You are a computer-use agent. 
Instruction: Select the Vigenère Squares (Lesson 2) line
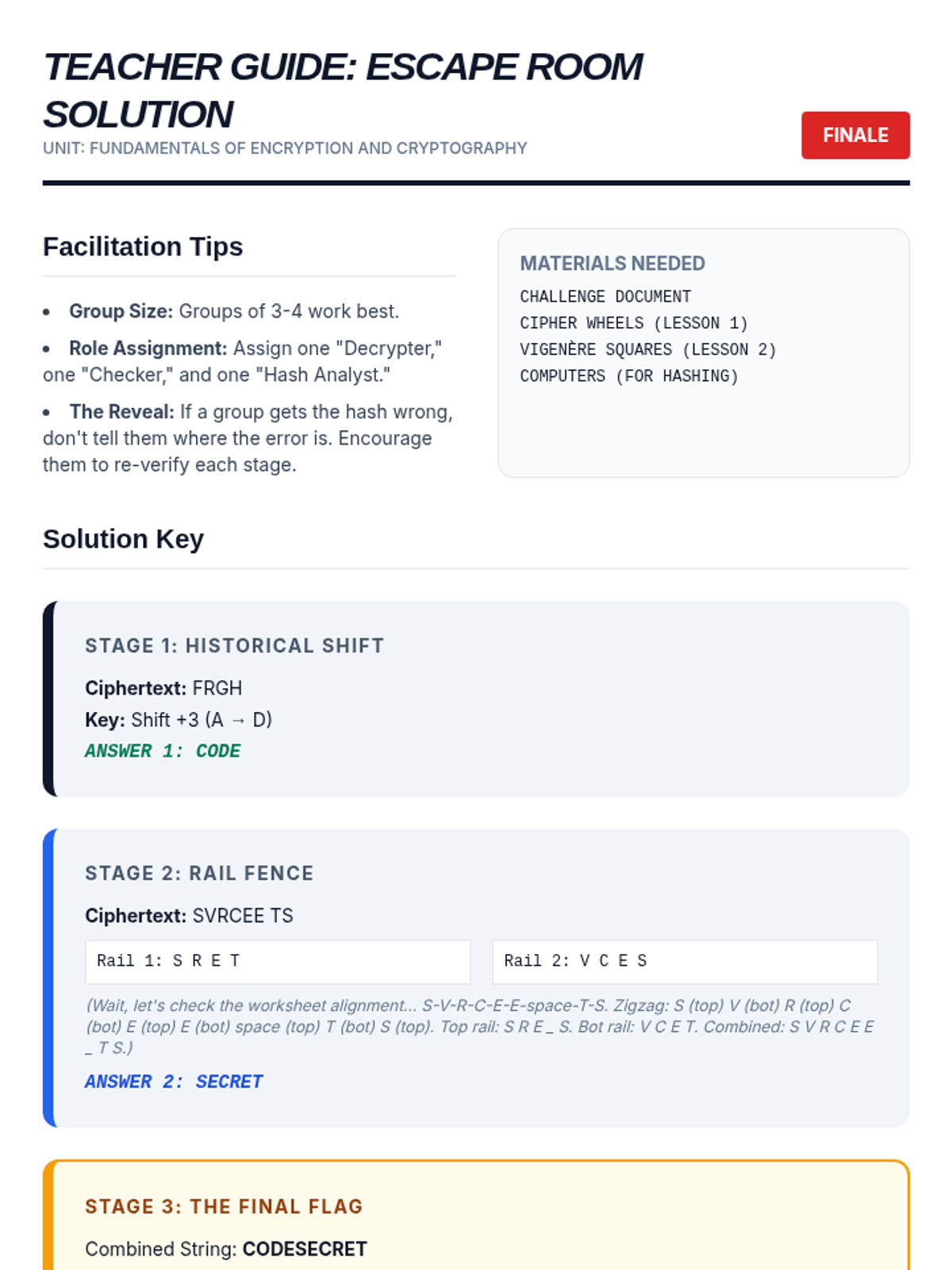click(x=648, y=349)
